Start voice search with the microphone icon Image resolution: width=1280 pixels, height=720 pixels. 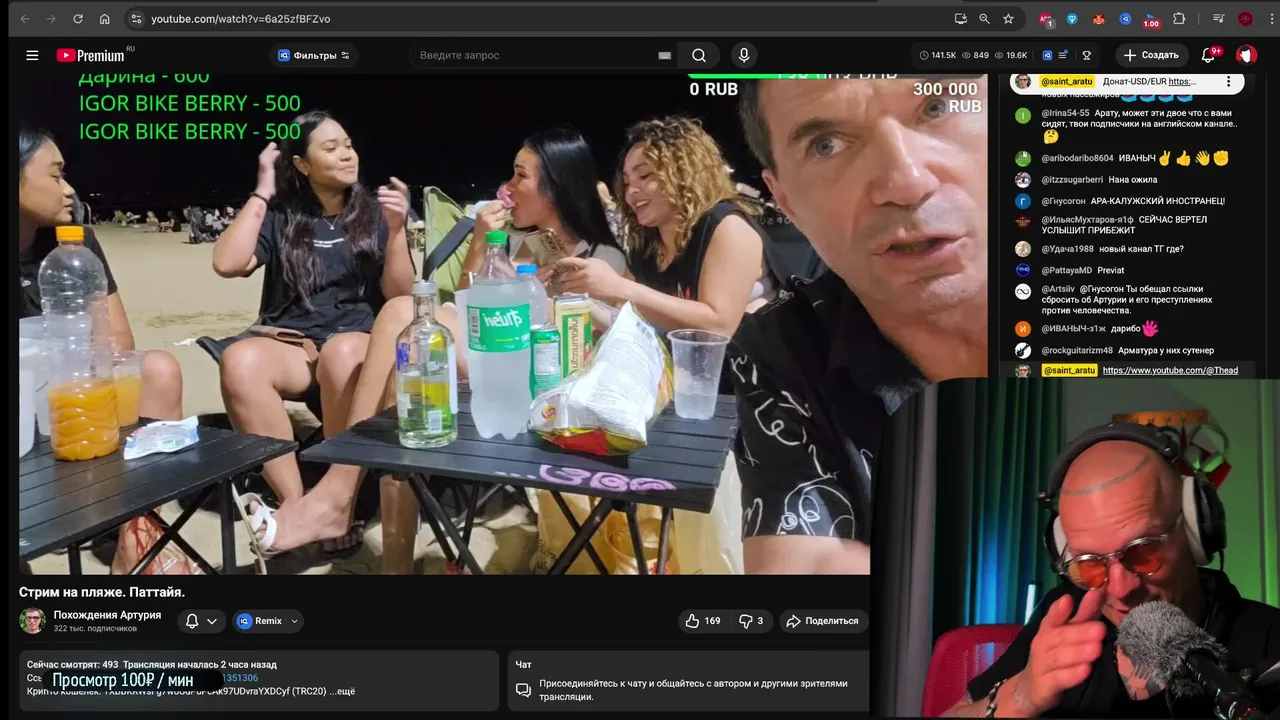[x=743, y=55]
